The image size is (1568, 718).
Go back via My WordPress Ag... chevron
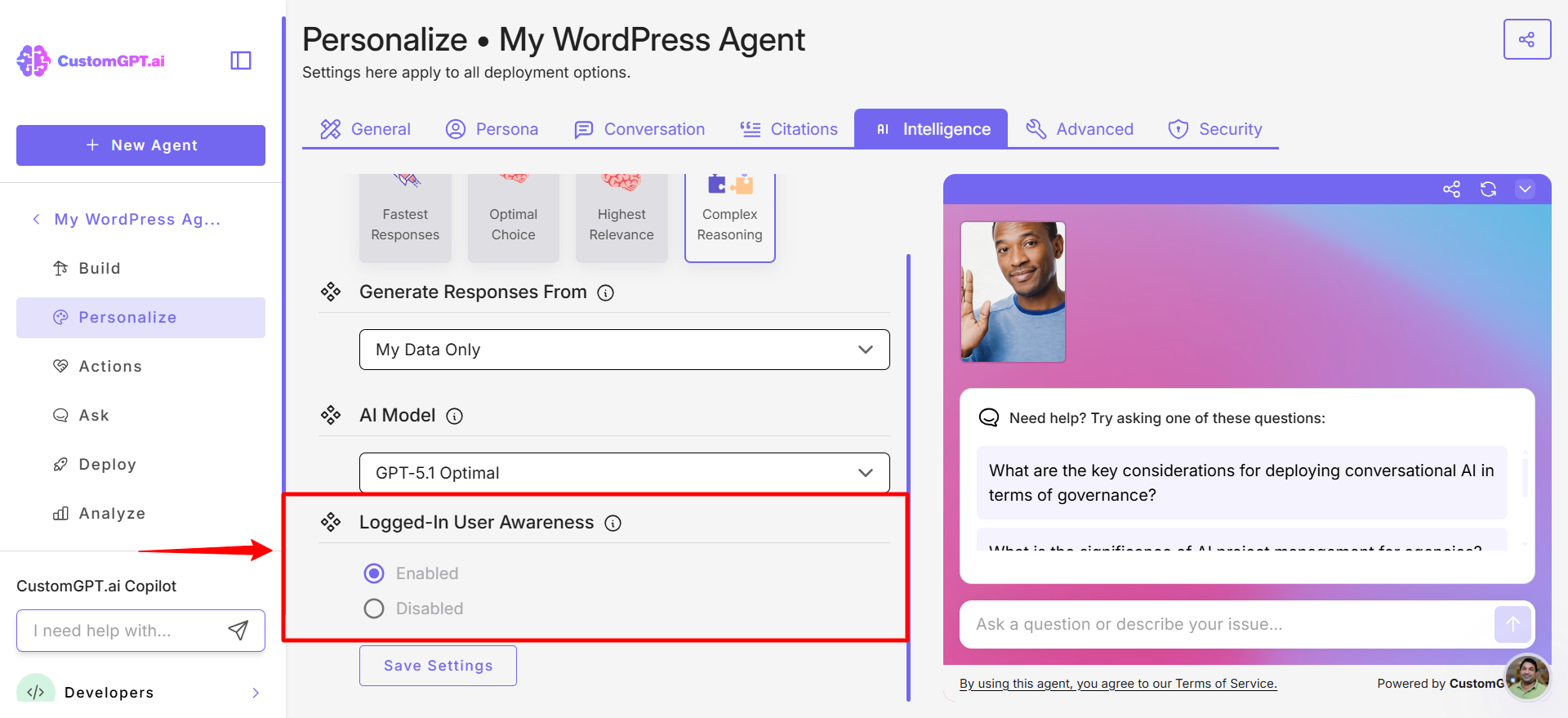pos(36,219)
